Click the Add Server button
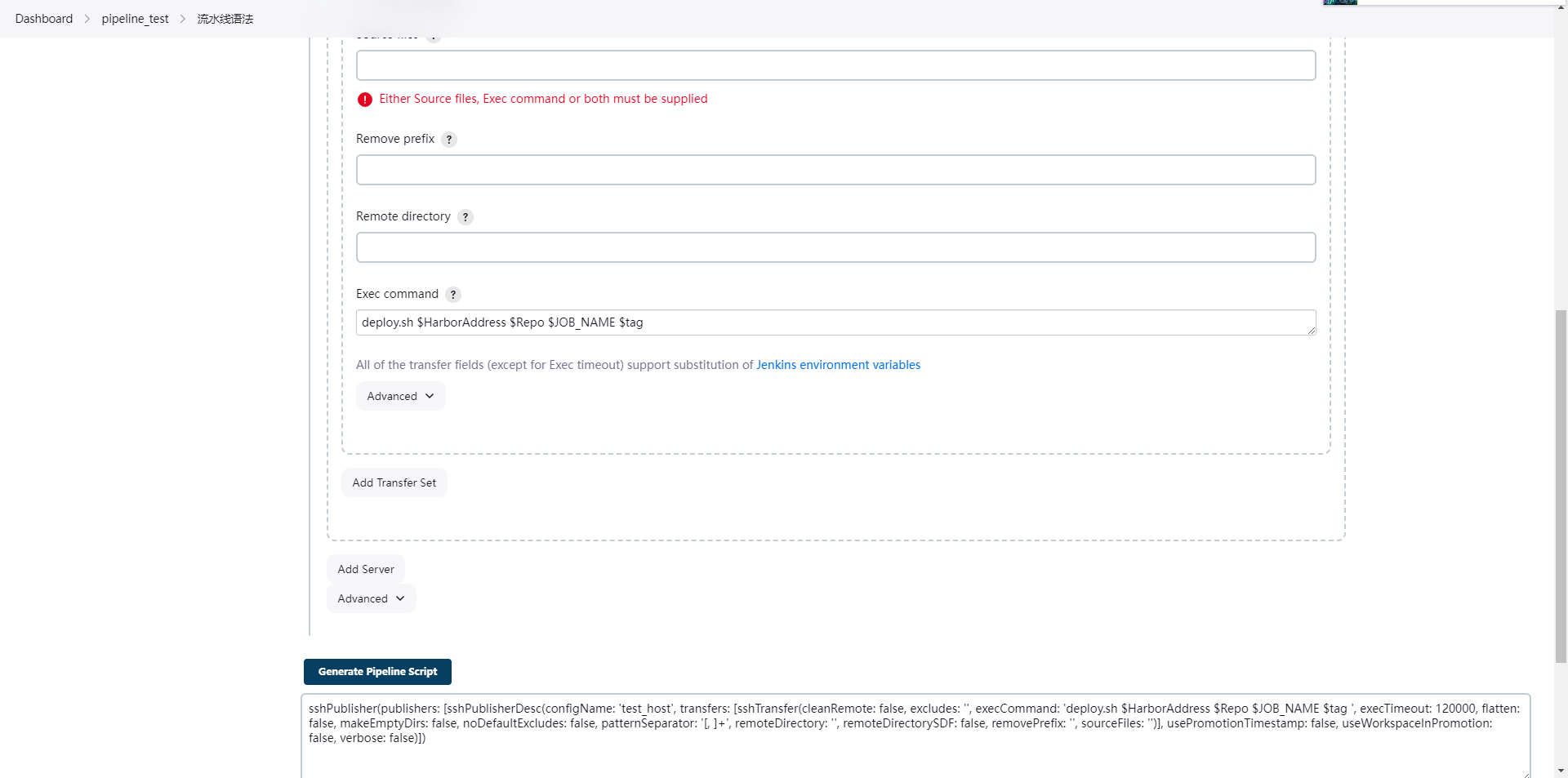This screenshot has height=778, width=1568. tap(366, 569)
